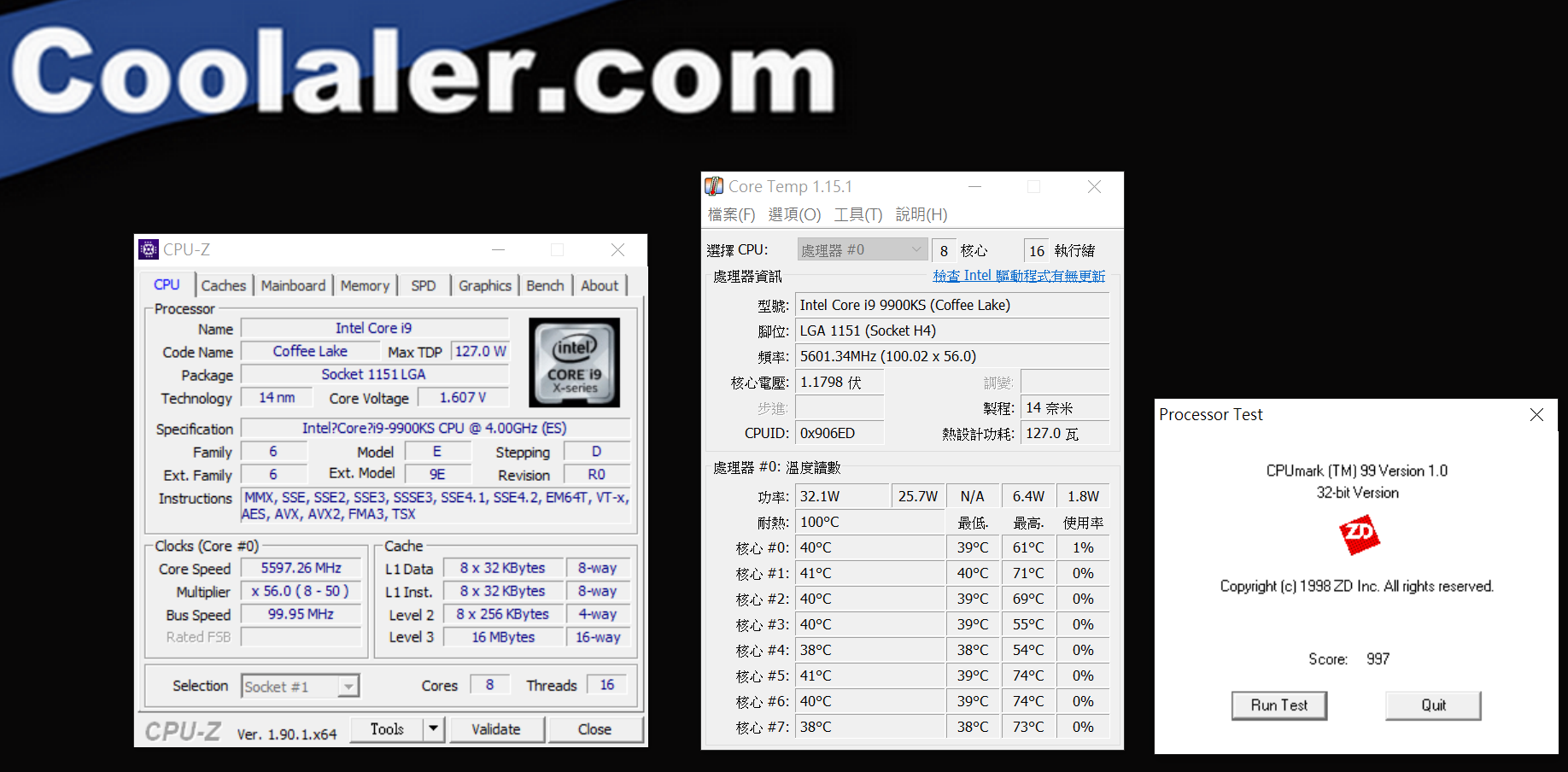Click the Core Temp app icon in title bar
This screenshot has height=772, width=1568.
714,186
